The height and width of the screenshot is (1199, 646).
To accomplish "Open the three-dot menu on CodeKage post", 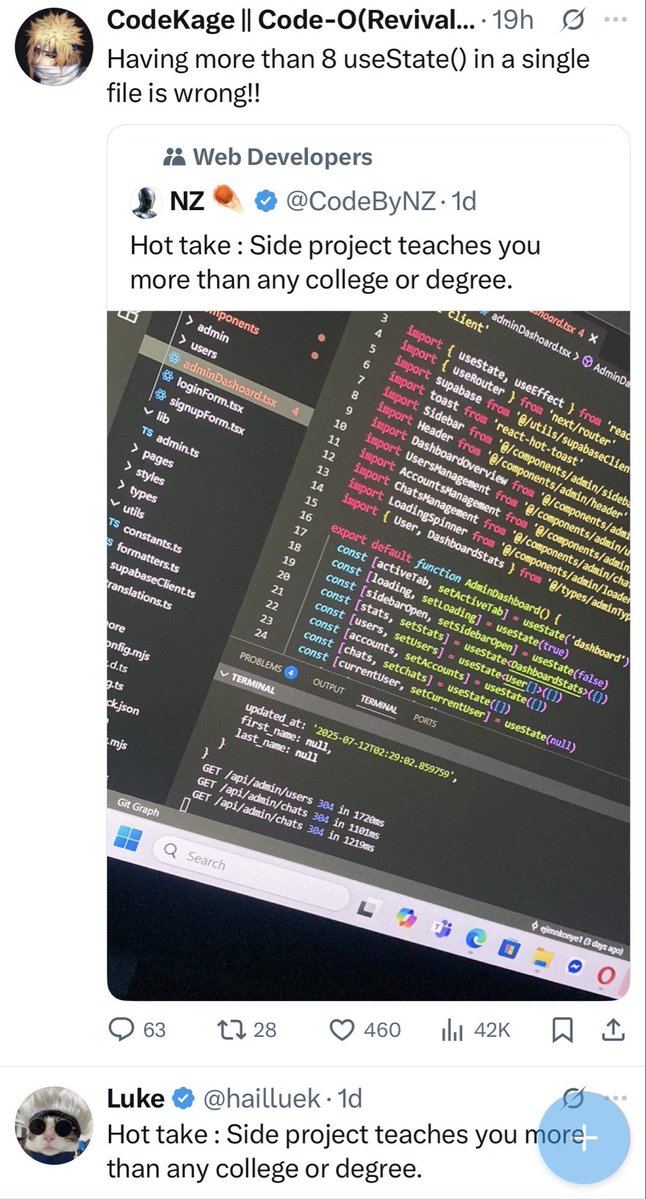I will 615,21.
